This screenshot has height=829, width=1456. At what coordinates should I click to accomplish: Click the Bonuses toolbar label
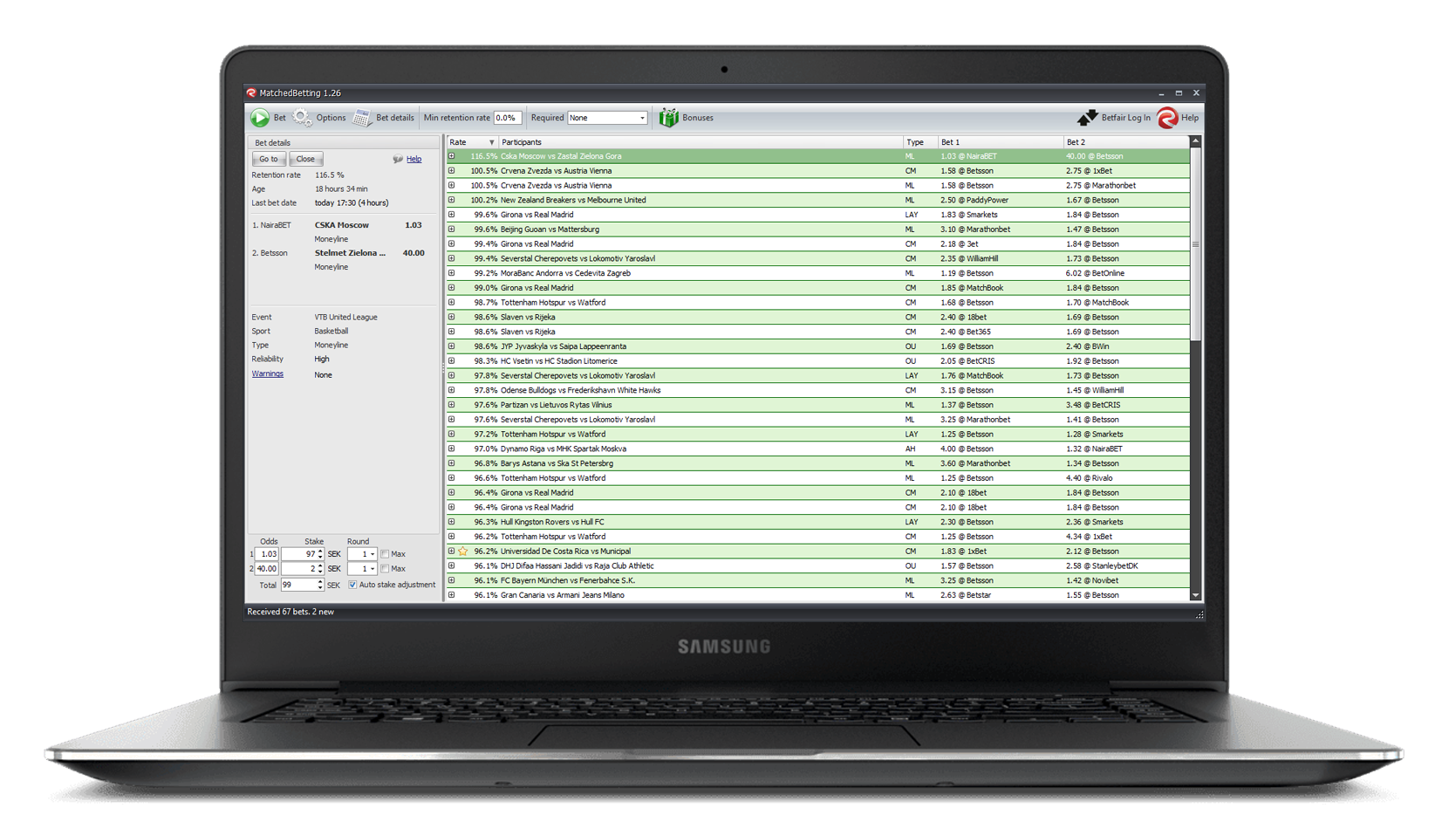(x=698, y=118)
